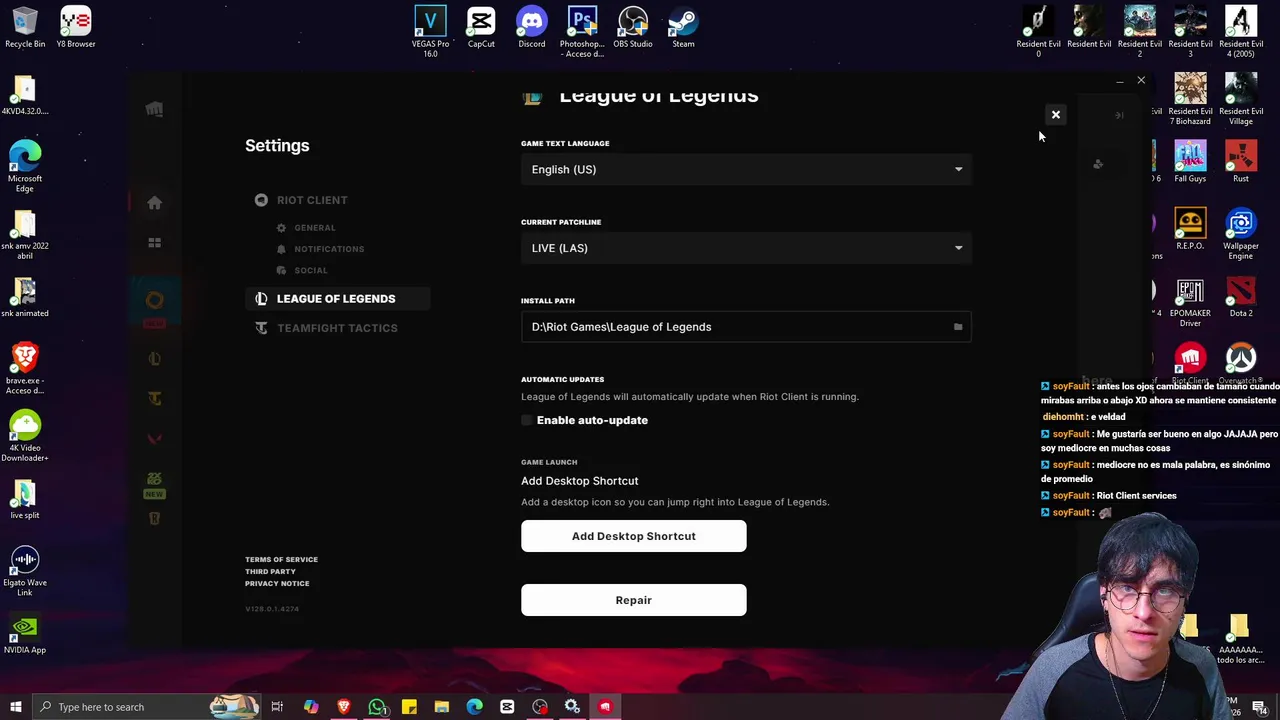Open Copilot from the taskbar
1280x720 pixels.
tap(311, 707)
